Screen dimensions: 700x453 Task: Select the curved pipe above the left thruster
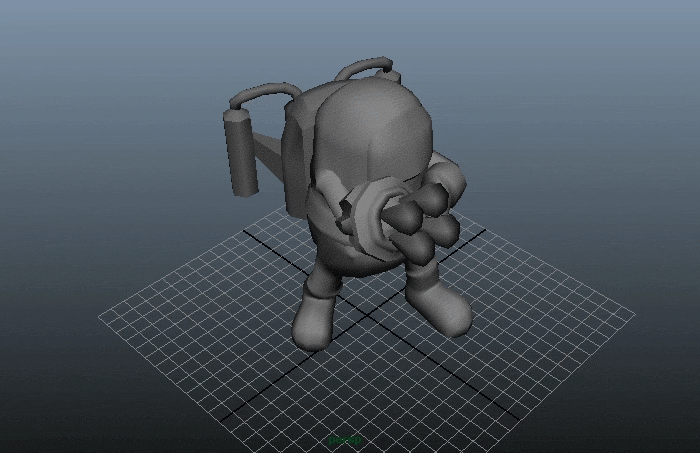point(262,95)
